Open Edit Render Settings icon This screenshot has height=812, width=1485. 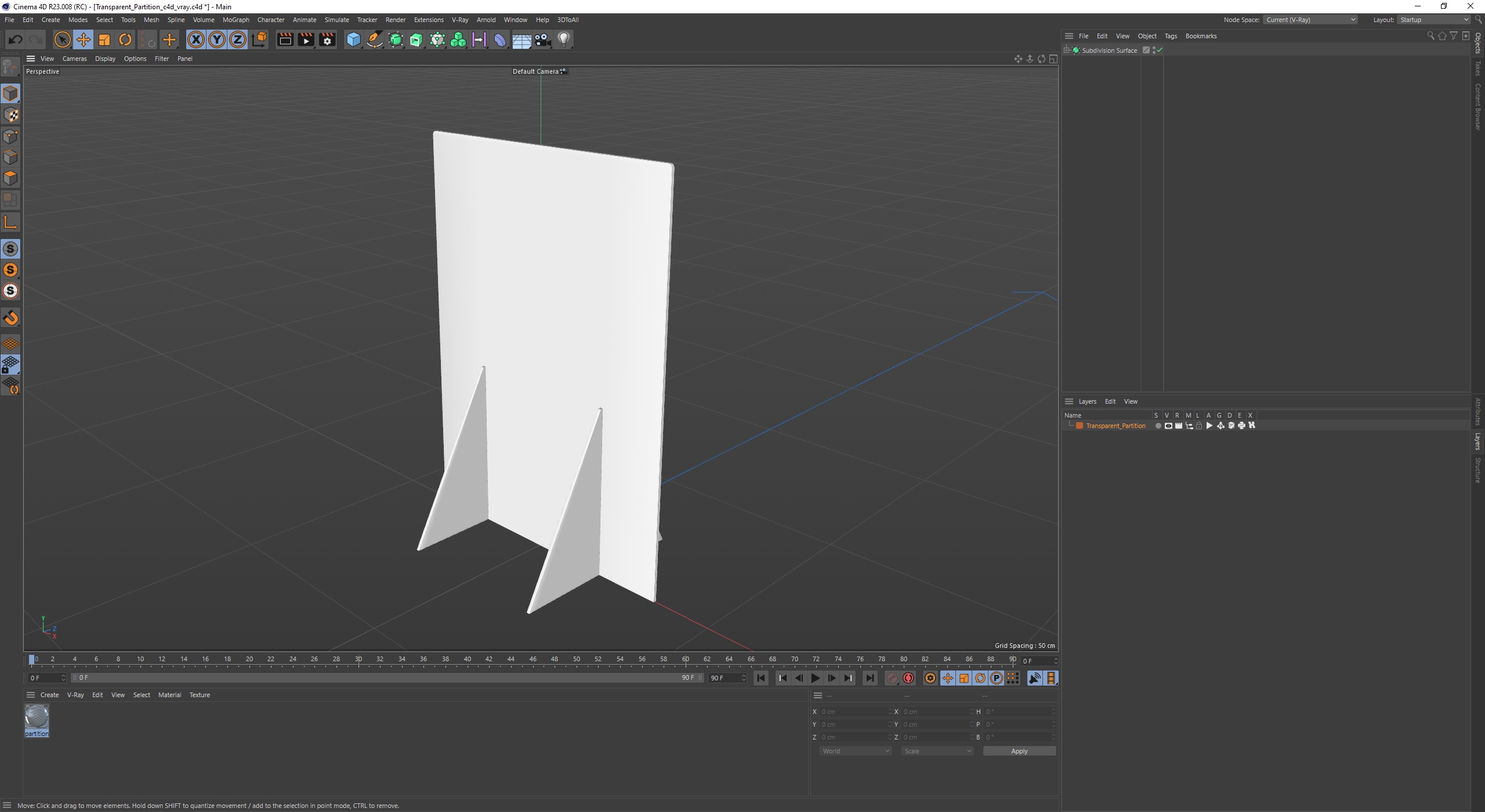coord(327,39)
